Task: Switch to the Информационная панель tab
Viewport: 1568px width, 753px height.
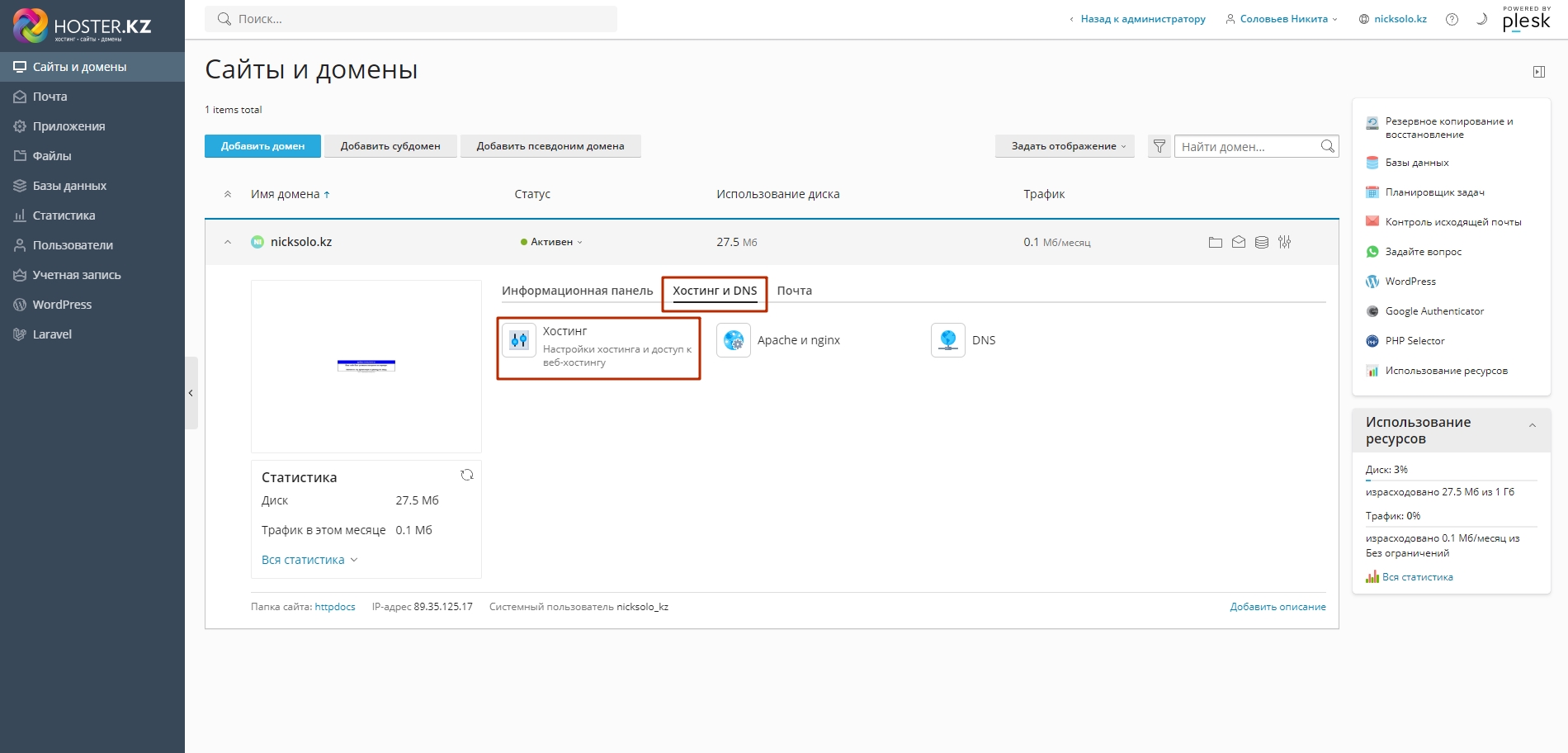Action: tap(577, 291)
